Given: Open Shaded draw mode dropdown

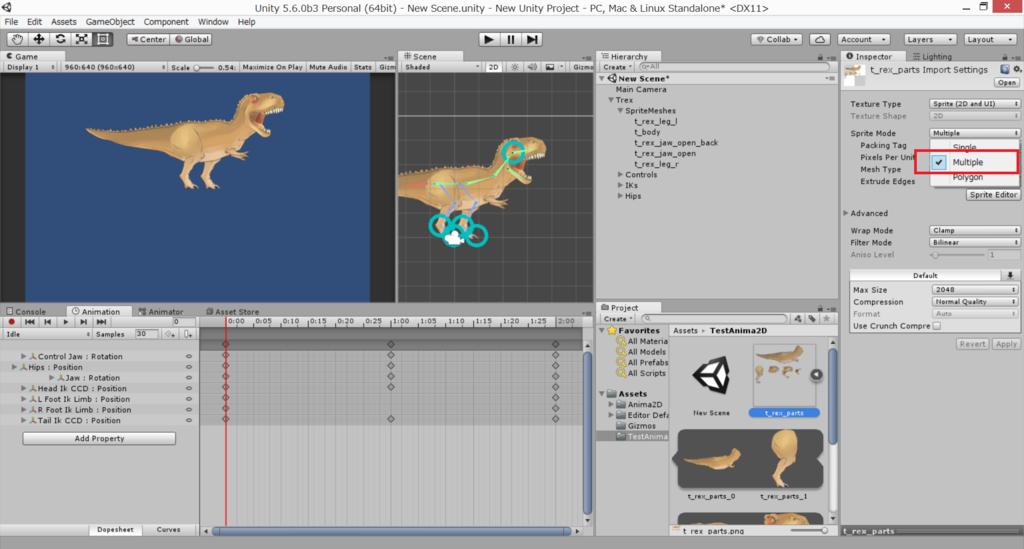Looking at the screenshot, I should 442,67.
